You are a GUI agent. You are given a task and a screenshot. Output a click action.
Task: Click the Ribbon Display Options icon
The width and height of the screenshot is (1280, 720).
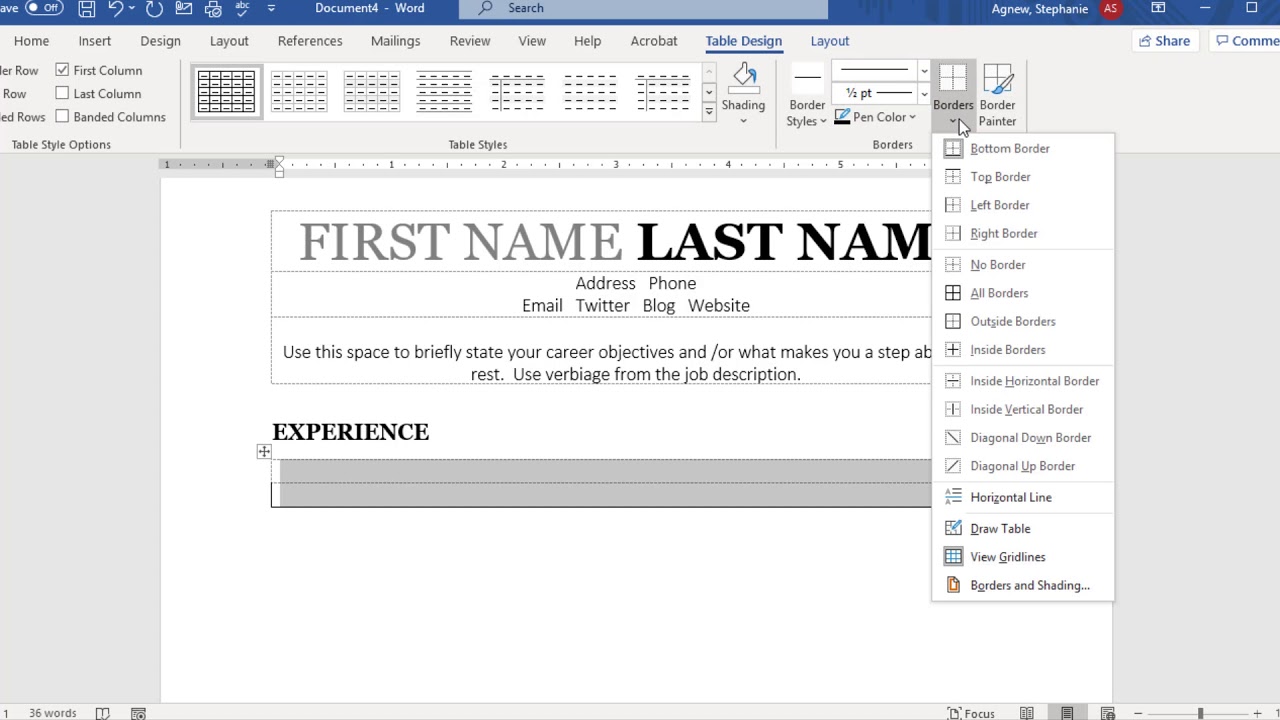coord(1158,8)
